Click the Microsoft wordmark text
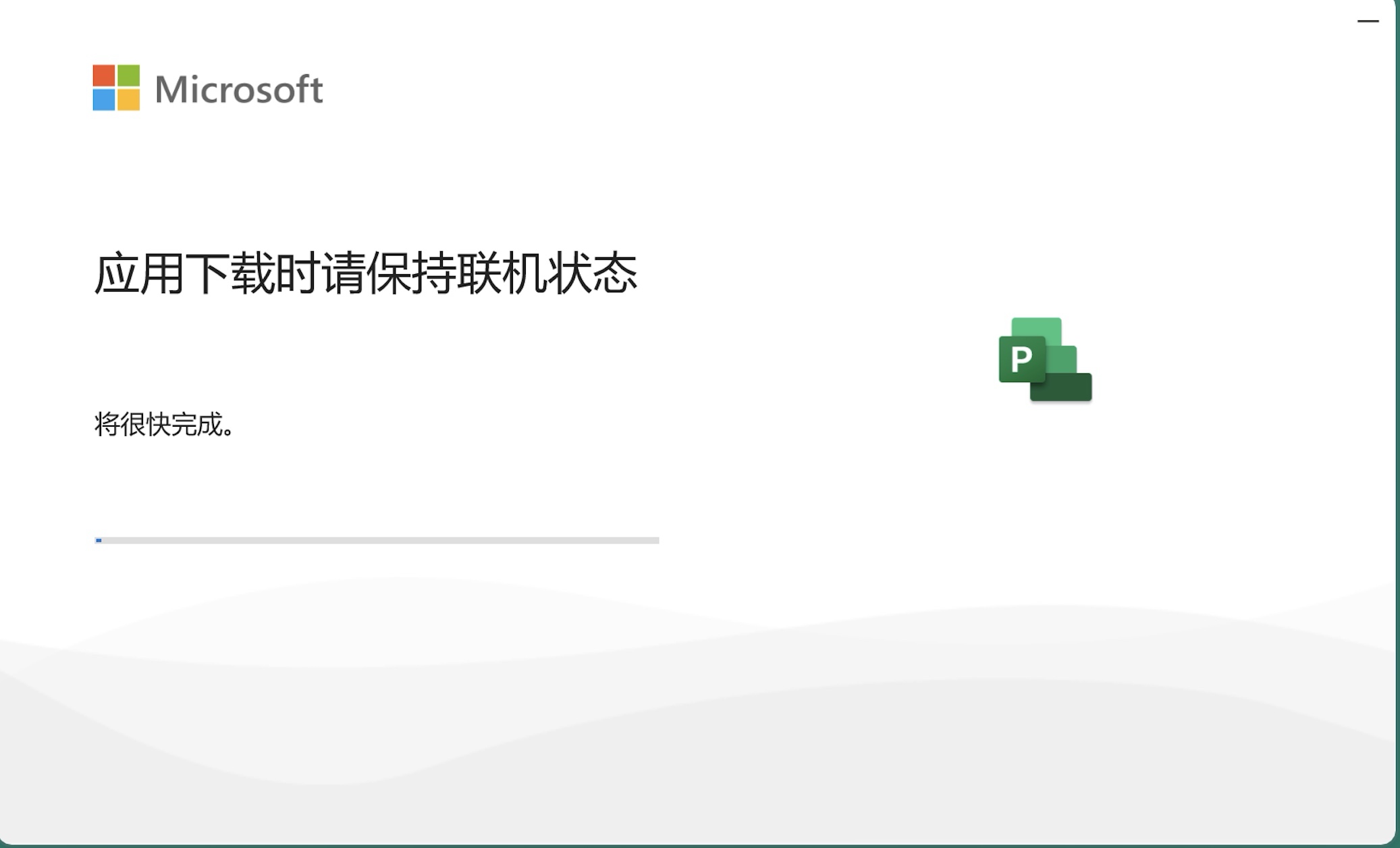This screenshot has width=1400, height=848. pyautogui.click(x=239, y=90)
